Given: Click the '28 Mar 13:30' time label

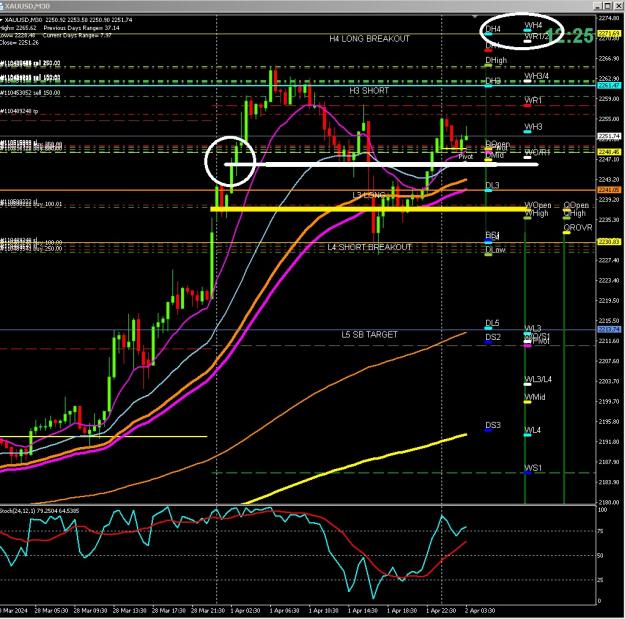Looking at the screenshot, I should tap(128, 610).
